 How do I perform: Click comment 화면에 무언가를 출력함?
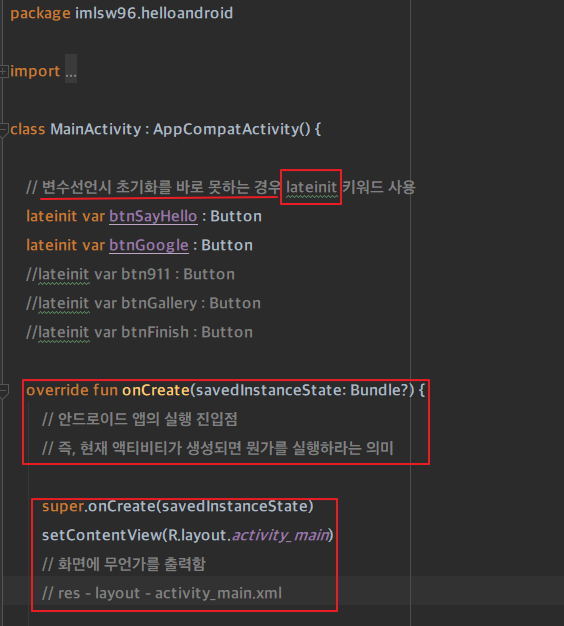pos(124,565)
